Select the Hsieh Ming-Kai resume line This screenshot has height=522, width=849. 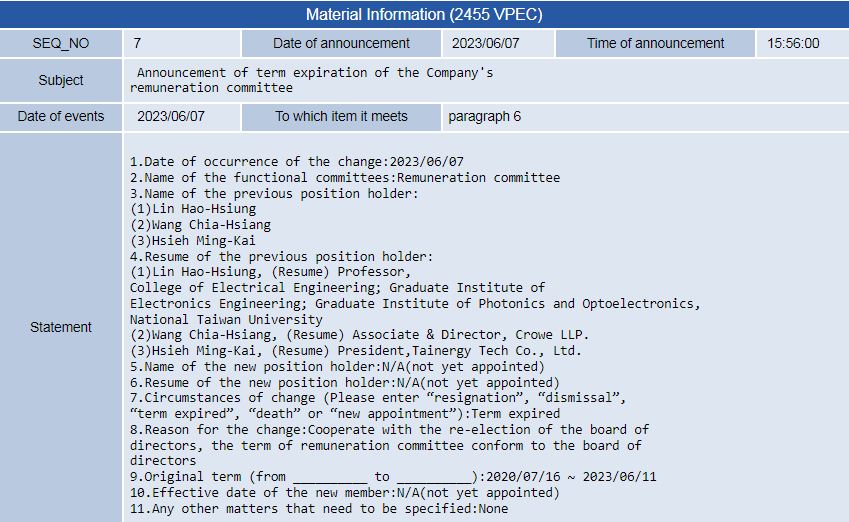point(356,350)
